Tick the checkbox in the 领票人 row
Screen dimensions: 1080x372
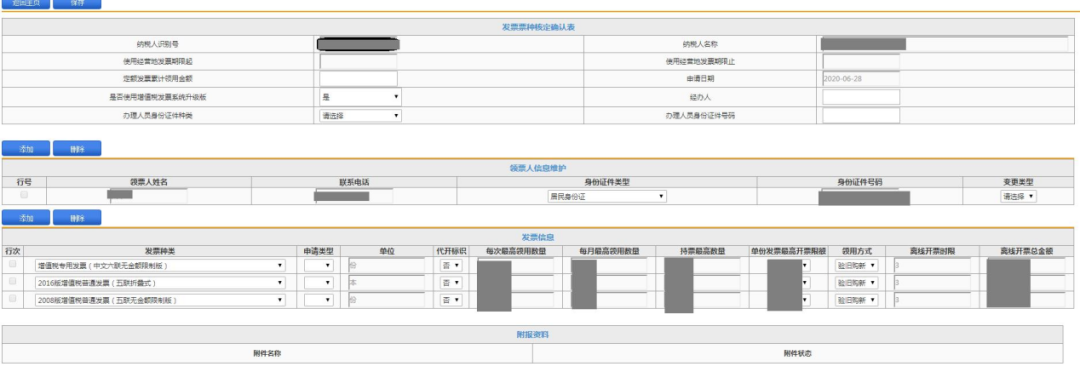click(24, 196)
